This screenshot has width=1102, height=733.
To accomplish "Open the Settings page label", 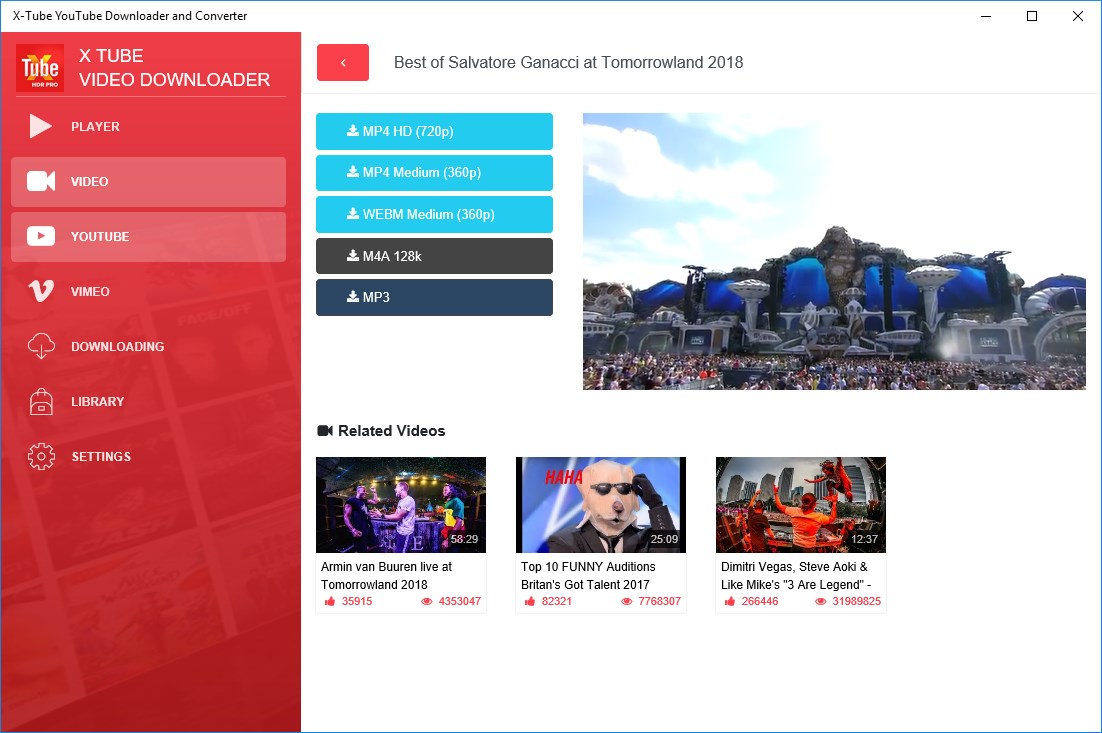I will [101, 457].
